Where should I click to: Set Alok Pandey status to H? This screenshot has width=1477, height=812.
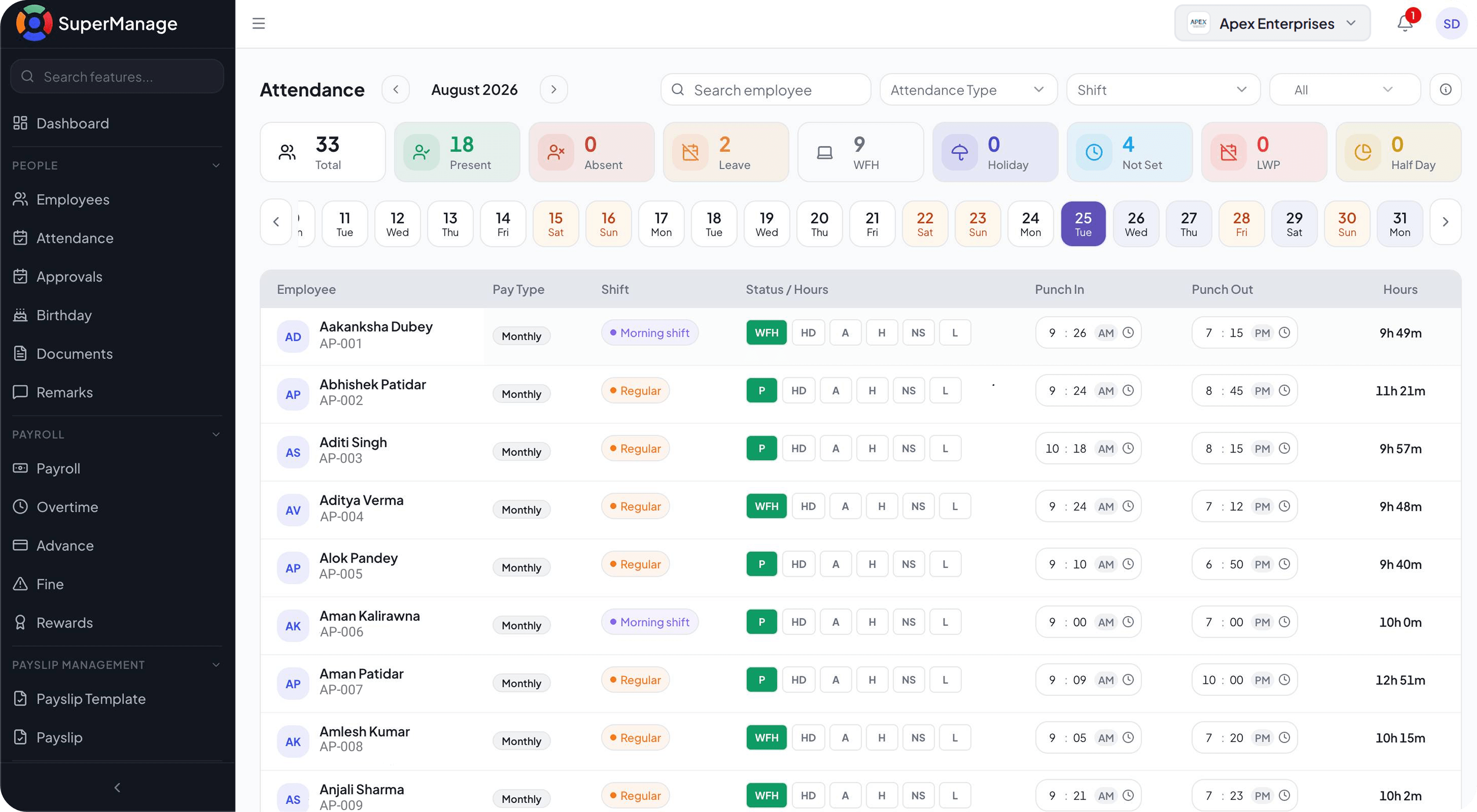[x=872, y=564]
